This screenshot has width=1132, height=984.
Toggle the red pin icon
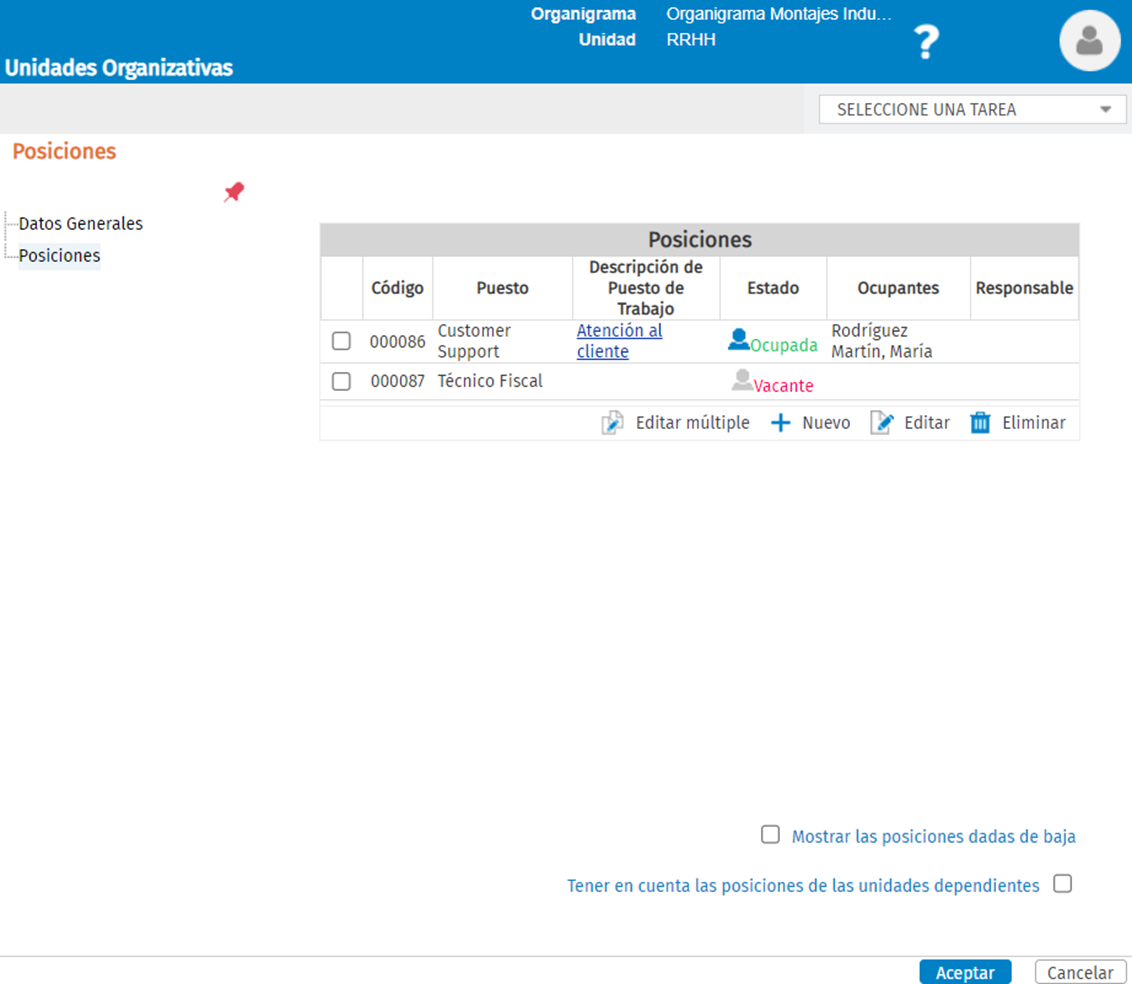[234, 192]
